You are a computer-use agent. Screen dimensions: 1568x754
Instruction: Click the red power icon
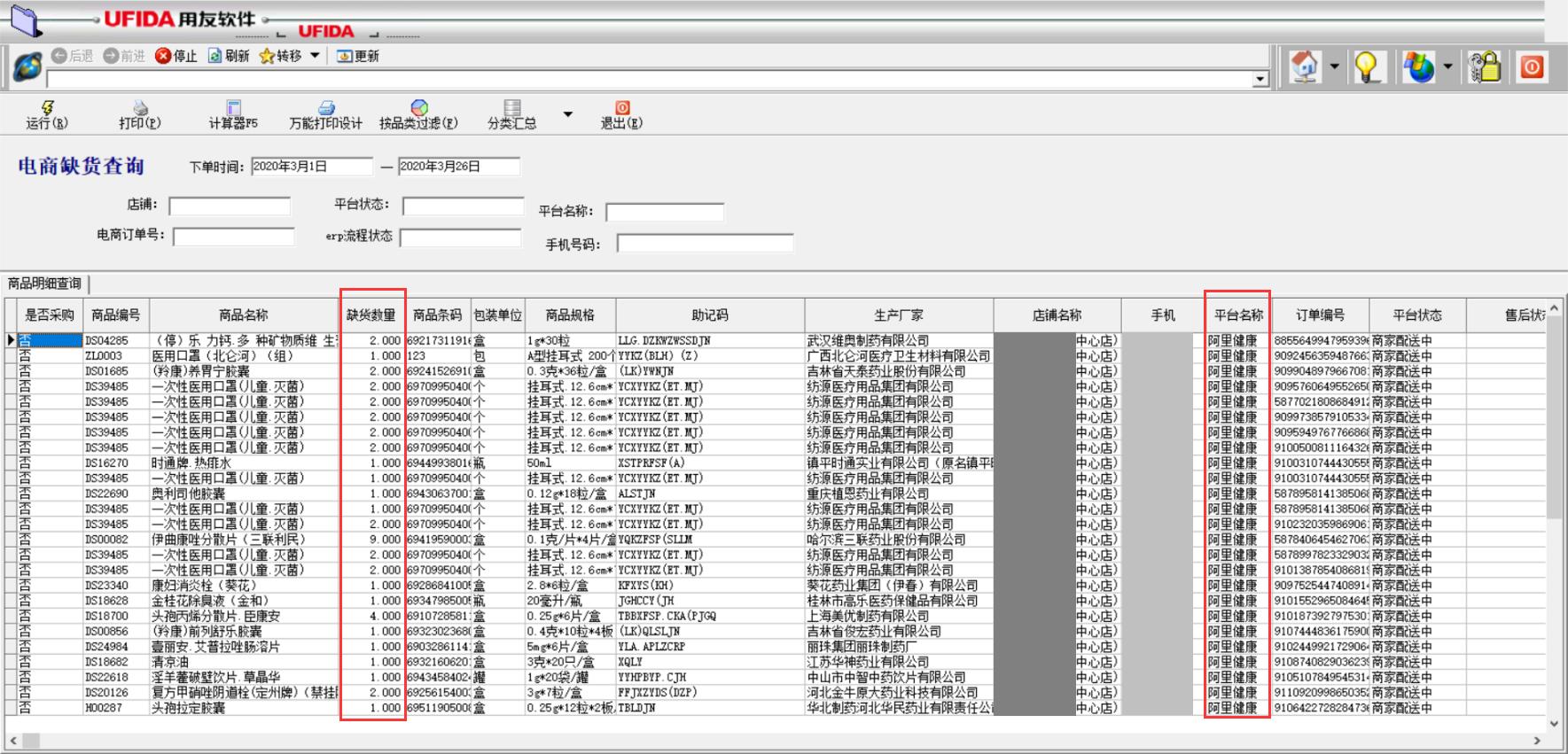pos(1533,67)
